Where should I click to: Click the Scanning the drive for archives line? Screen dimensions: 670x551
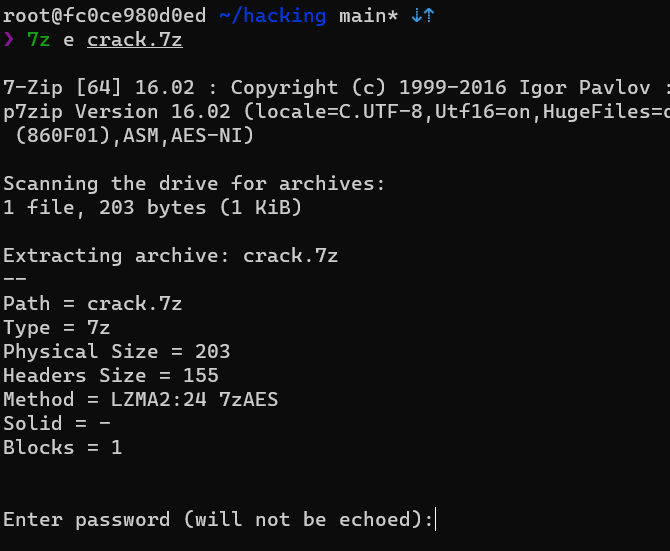194,184
